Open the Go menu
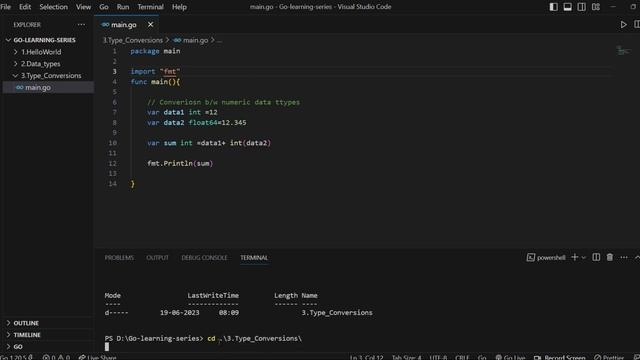Image resolution: width=640 pixels, height=360 pixels. click(104, 7)
